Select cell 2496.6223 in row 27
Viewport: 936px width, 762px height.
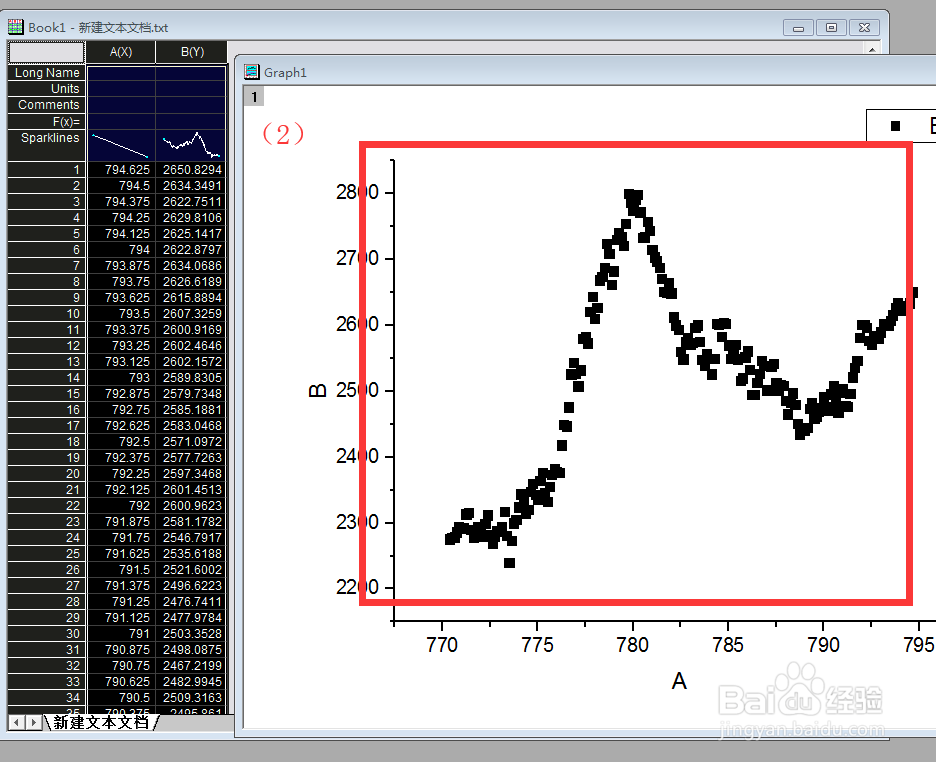[x=191, y=585]
